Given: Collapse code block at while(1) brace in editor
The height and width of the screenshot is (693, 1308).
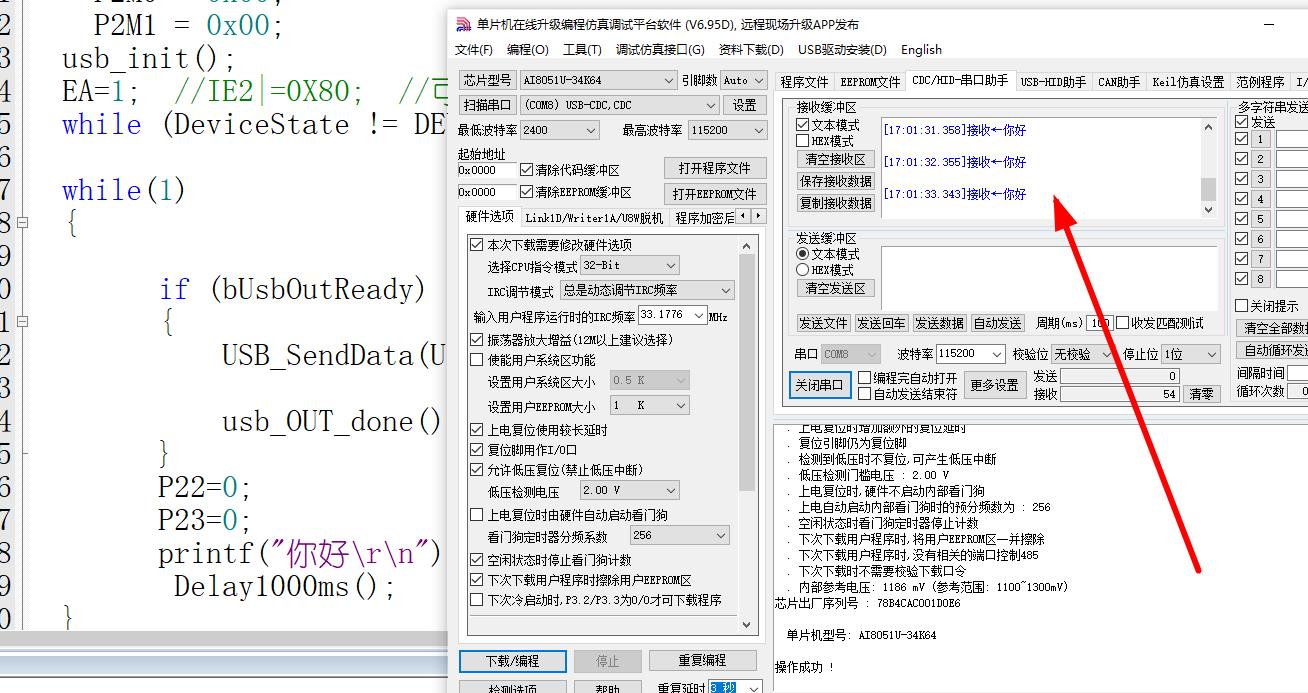Looking at the screenshot, I should [x=22, y=223].
